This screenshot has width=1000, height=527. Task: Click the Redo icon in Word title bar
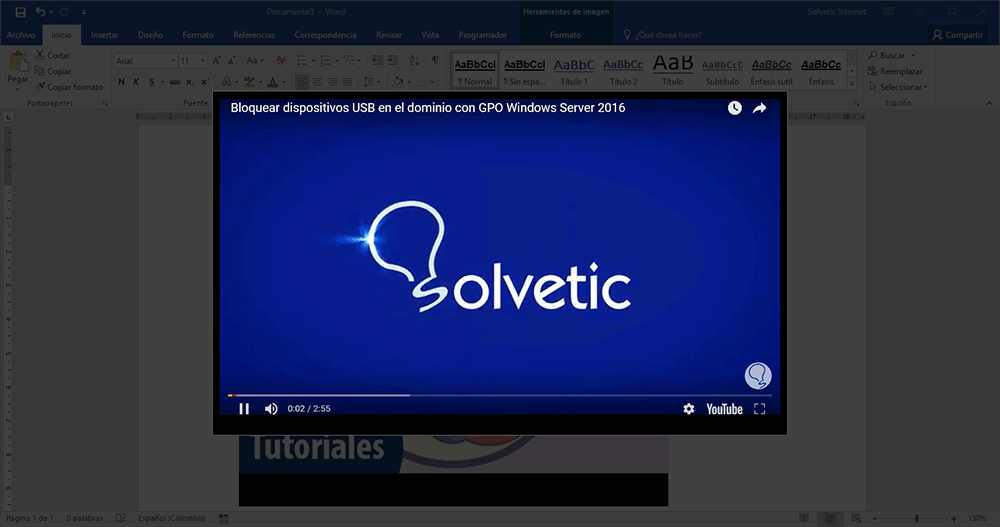coord(64,11)
